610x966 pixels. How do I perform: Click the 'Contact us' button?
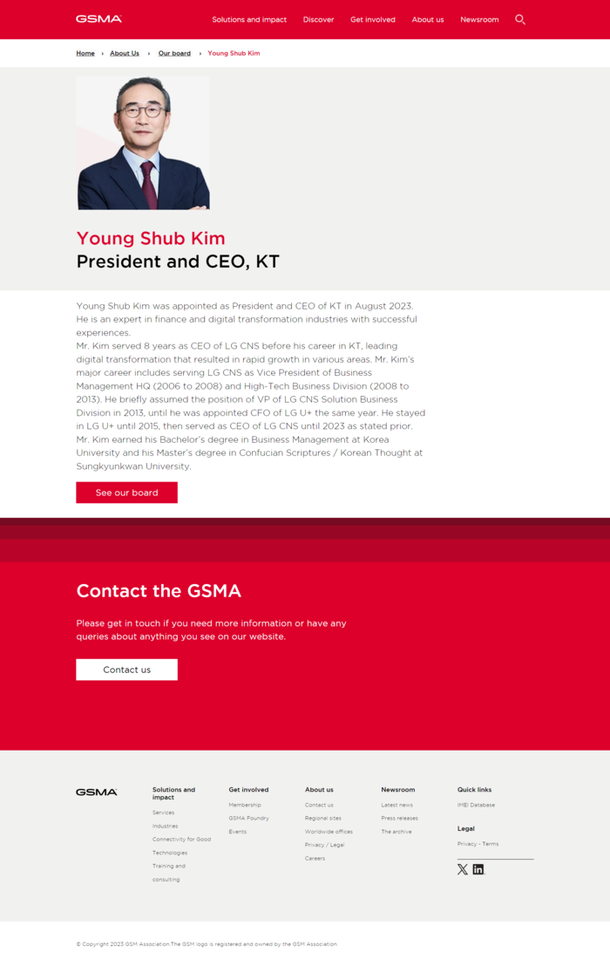tap(126, 669)
